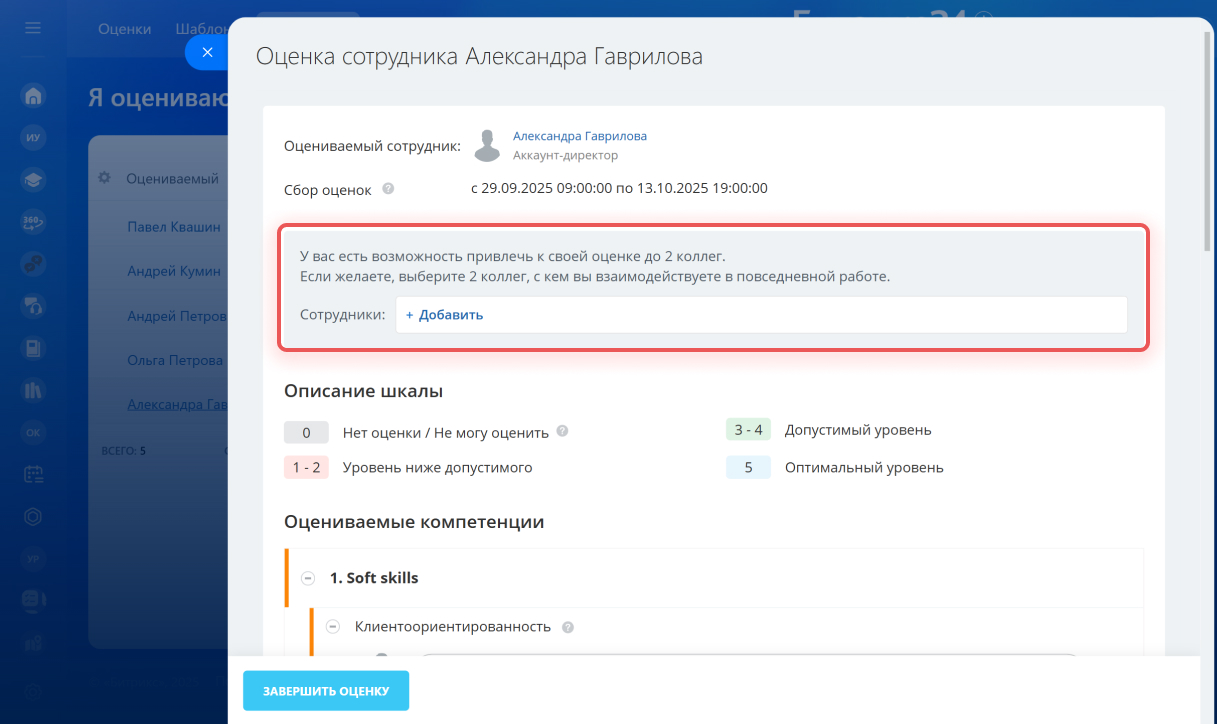Open the 360 assessment sidebar icon

33,222
